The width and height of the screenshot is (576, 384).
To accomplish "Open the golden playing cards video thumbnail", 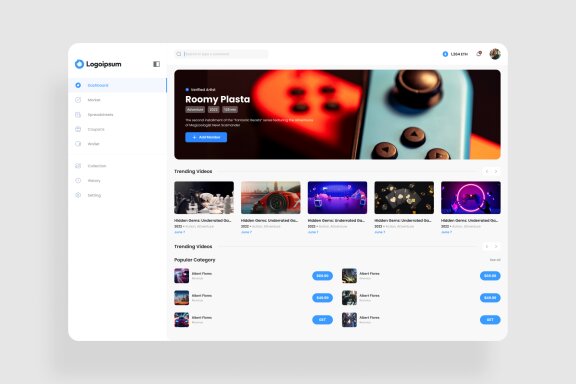I will tap(404, 197).
